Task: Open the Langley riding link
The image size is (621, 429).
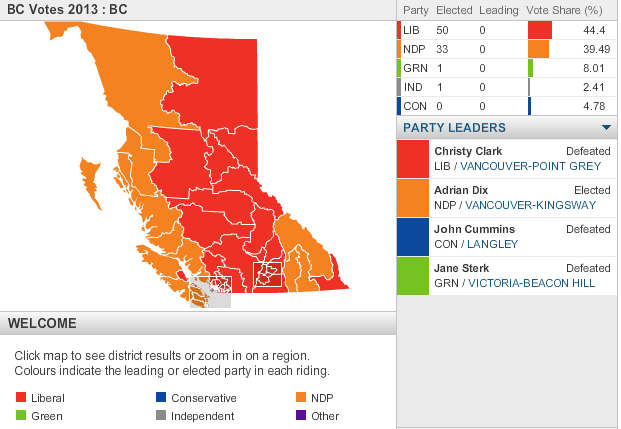Action: tap(485, 244)
